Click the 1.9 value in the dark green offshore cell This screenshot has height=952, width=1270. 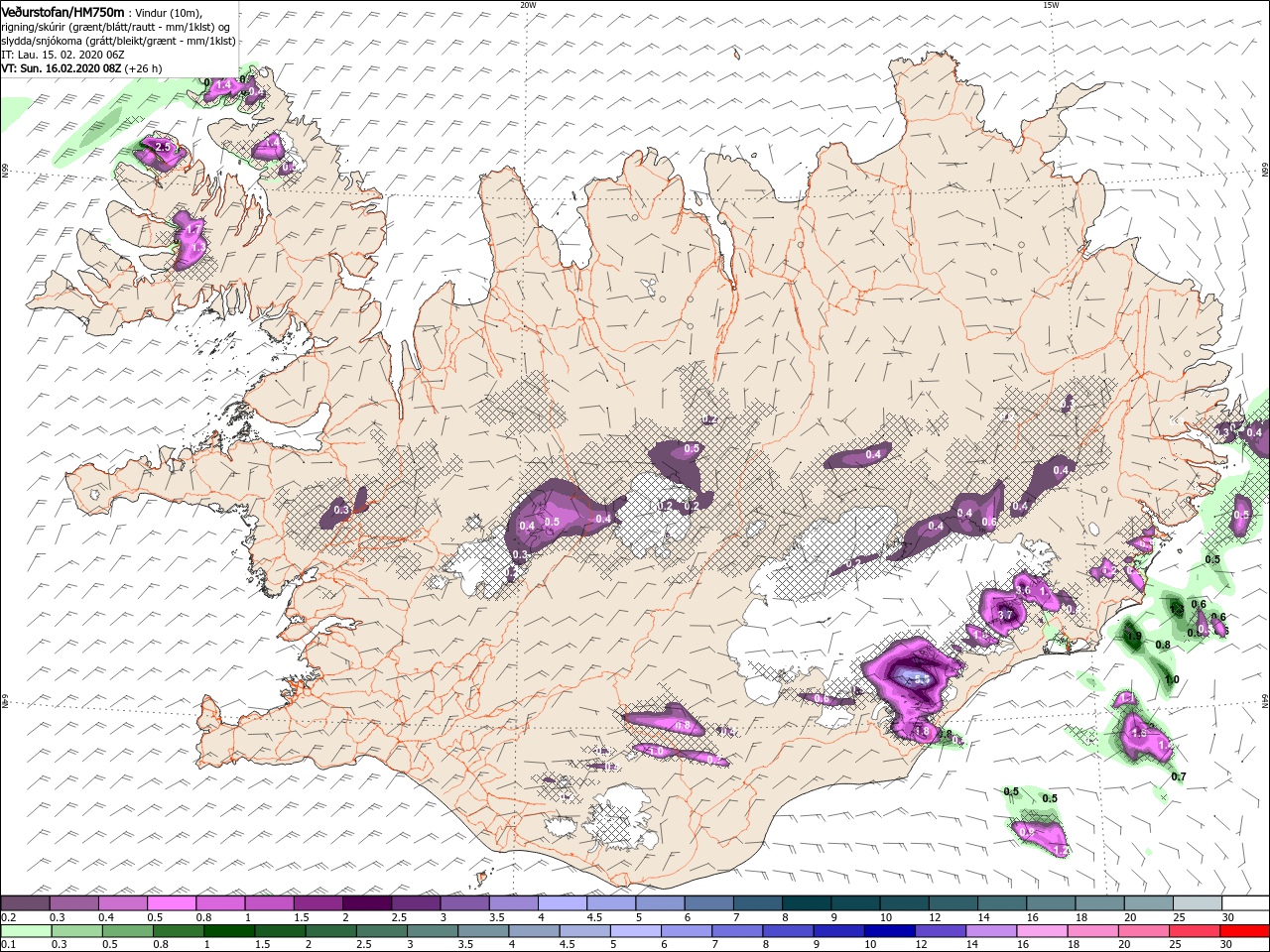point(1134,637)
